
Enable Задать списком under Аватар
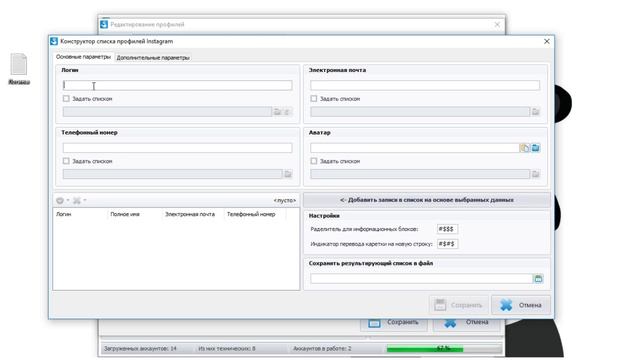(x=313, y=161)
